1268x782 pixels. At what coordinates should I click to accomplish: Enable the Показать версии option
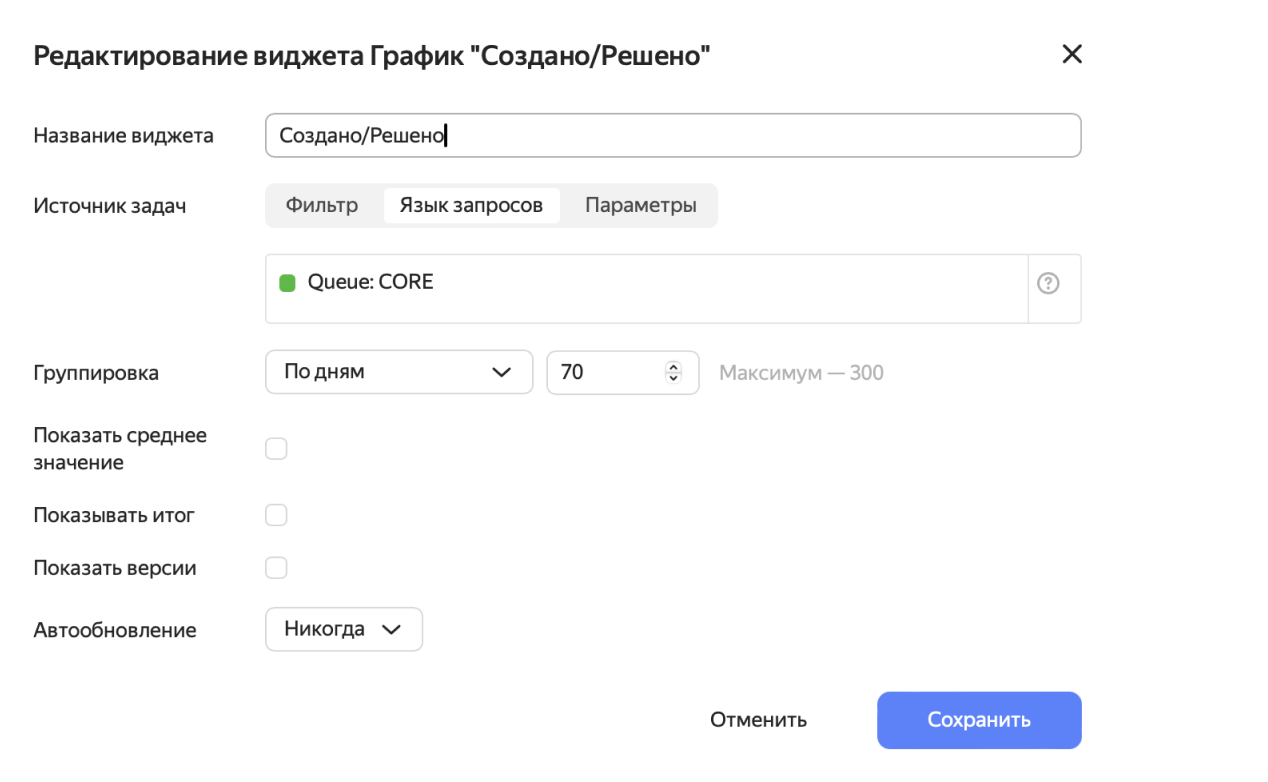(x=276, y=567)
